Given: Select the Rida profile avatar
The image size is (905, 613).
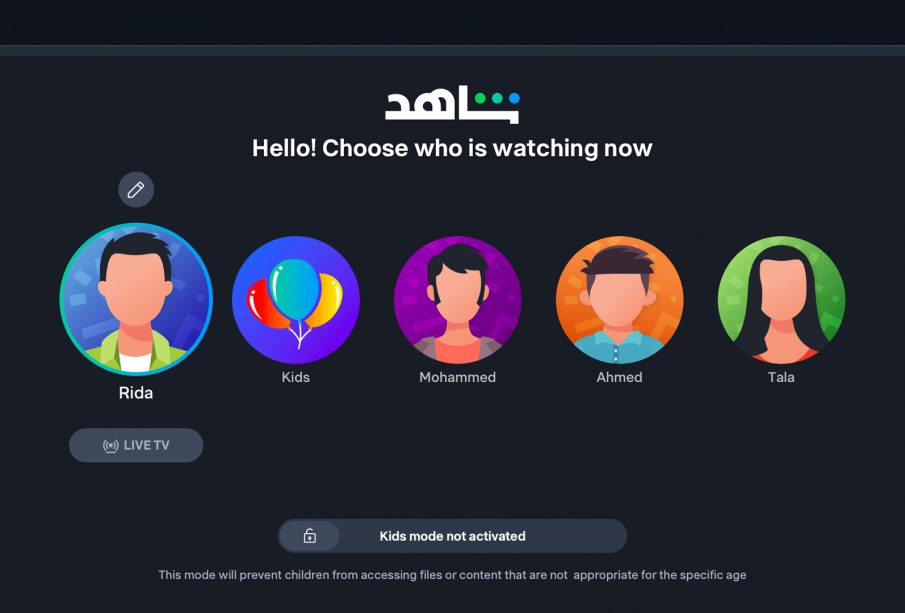Looking at the screenshot, I should click(x=136, y=299).
